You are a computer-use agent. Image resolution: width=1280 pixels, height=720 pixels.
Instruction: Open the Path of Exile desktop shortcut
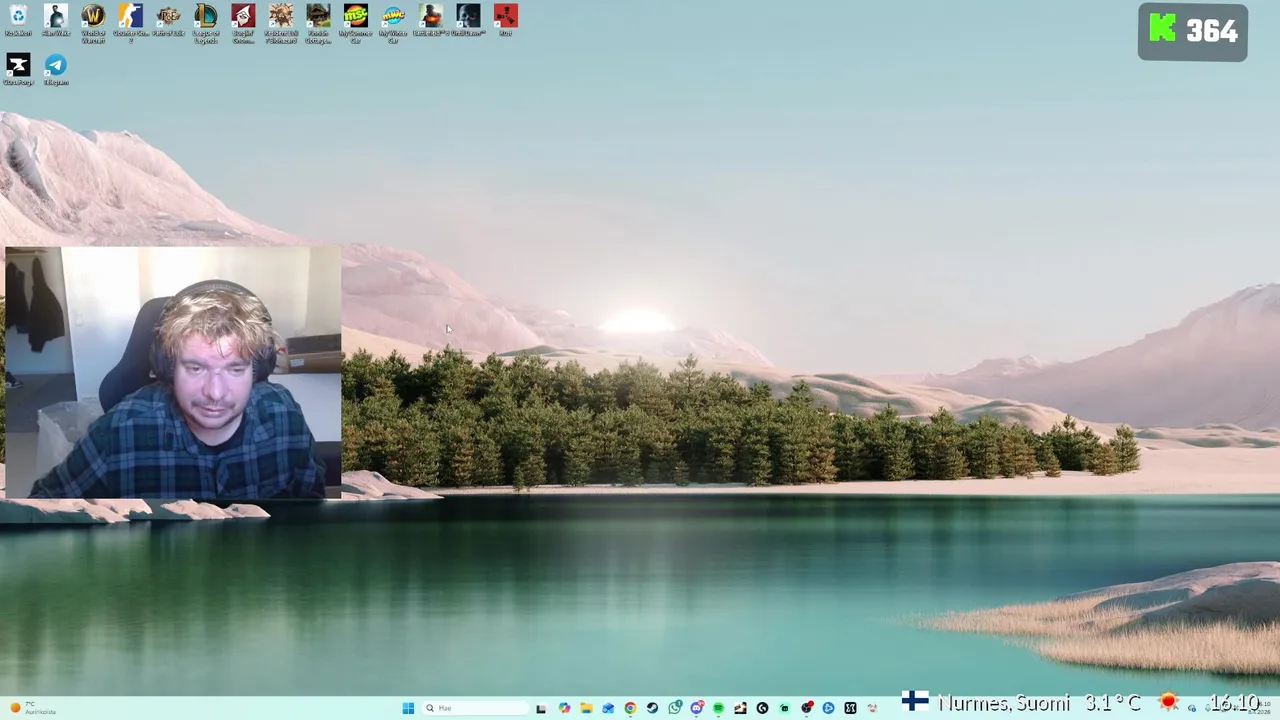click(168, 22)
